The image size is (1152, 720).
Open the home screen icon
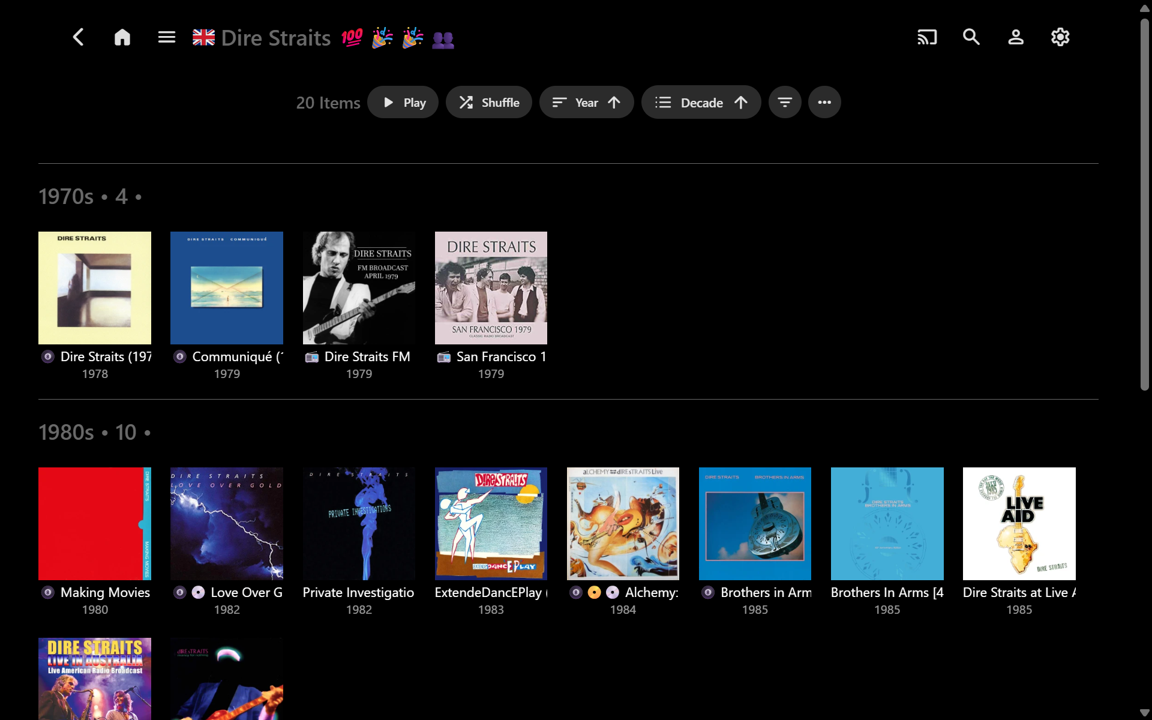[122, 37]
